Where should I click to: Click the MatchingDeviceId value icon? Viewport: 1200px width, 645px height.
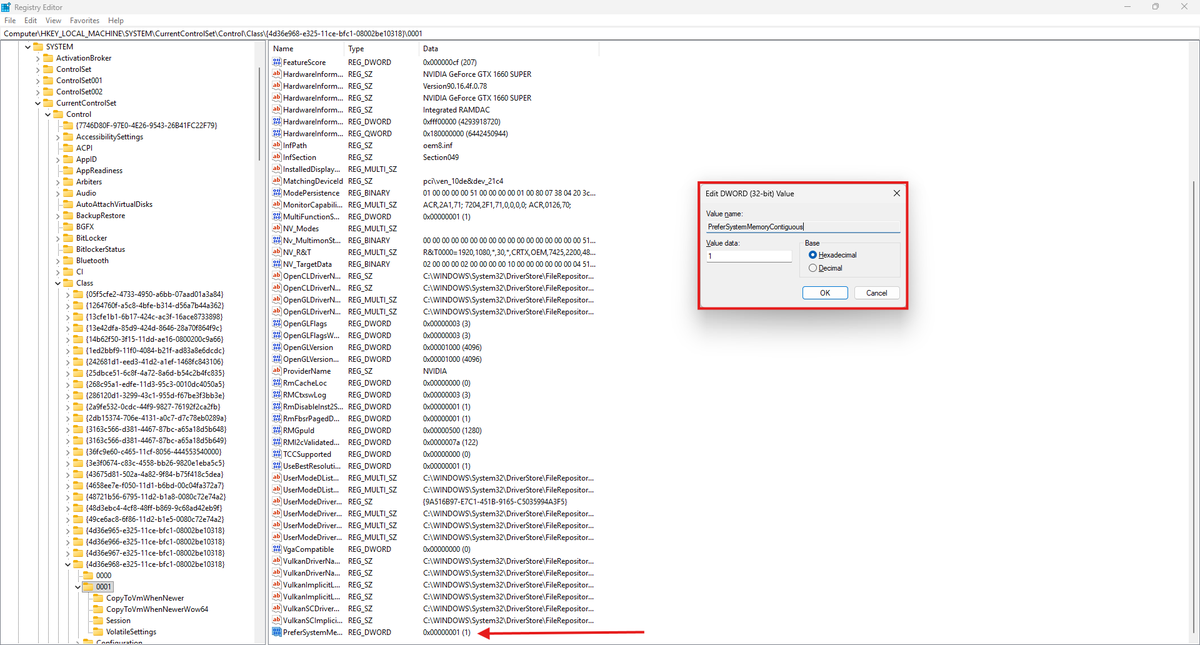pos(277,181)
